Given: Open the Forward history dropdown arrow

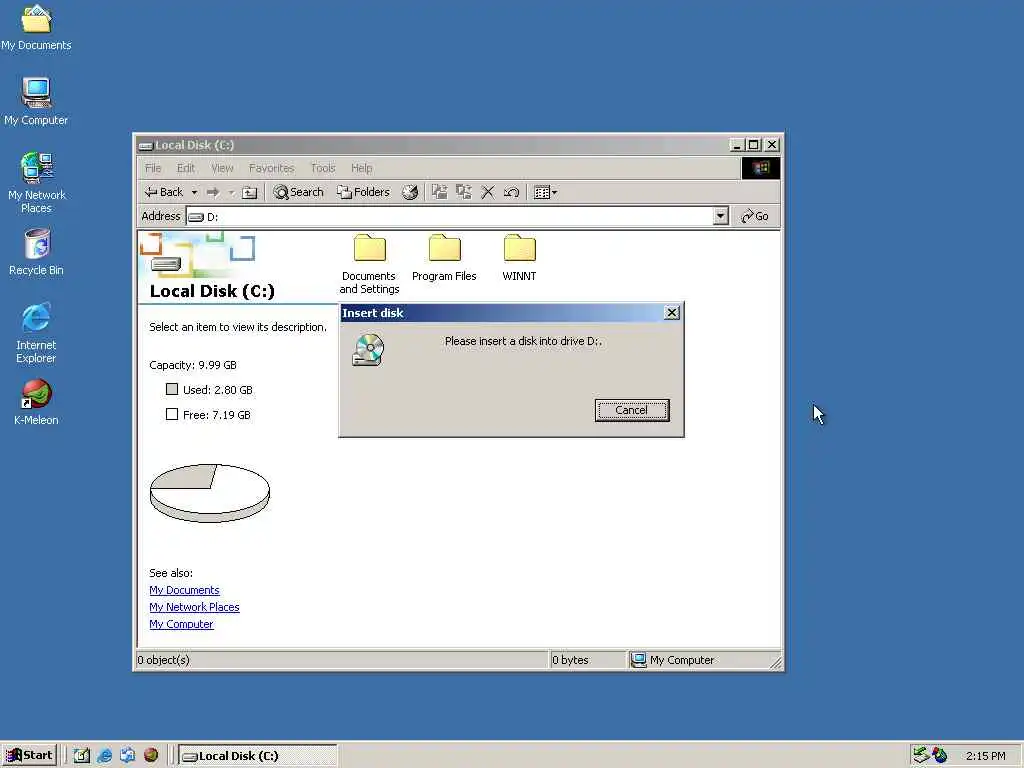Looking at the screenshot, I should (231, 192).
